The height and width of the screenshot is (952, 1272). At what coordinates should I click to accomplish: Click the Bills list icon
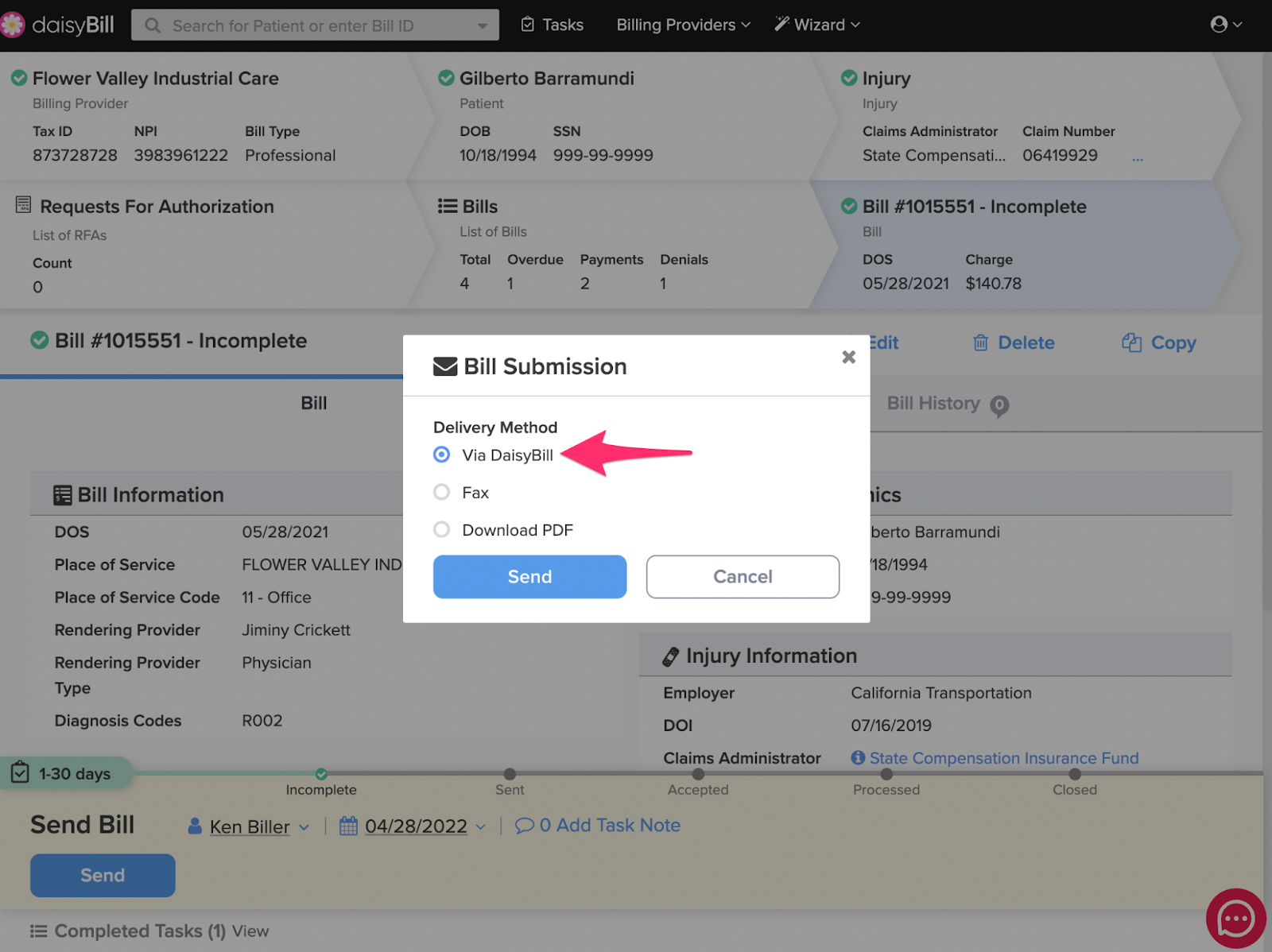coord(448,206)
